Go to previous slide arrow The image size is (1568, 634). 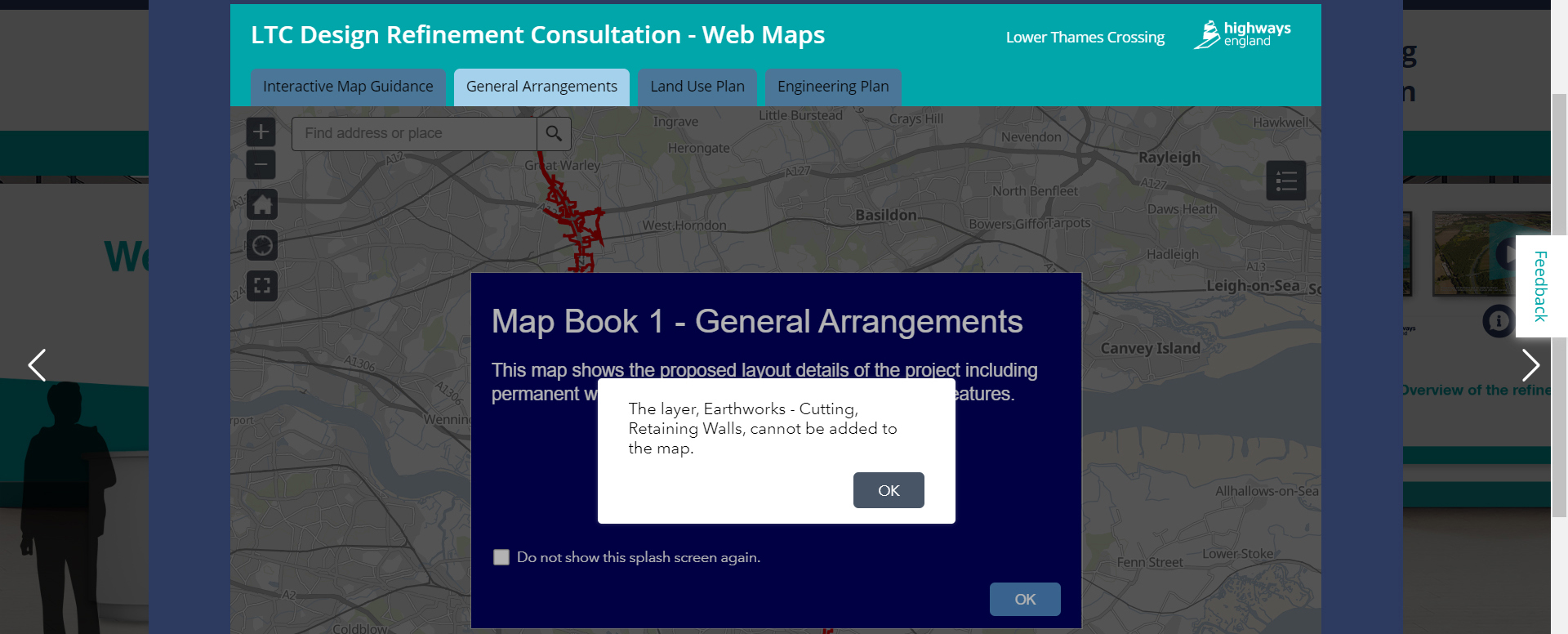pos(37,365)
